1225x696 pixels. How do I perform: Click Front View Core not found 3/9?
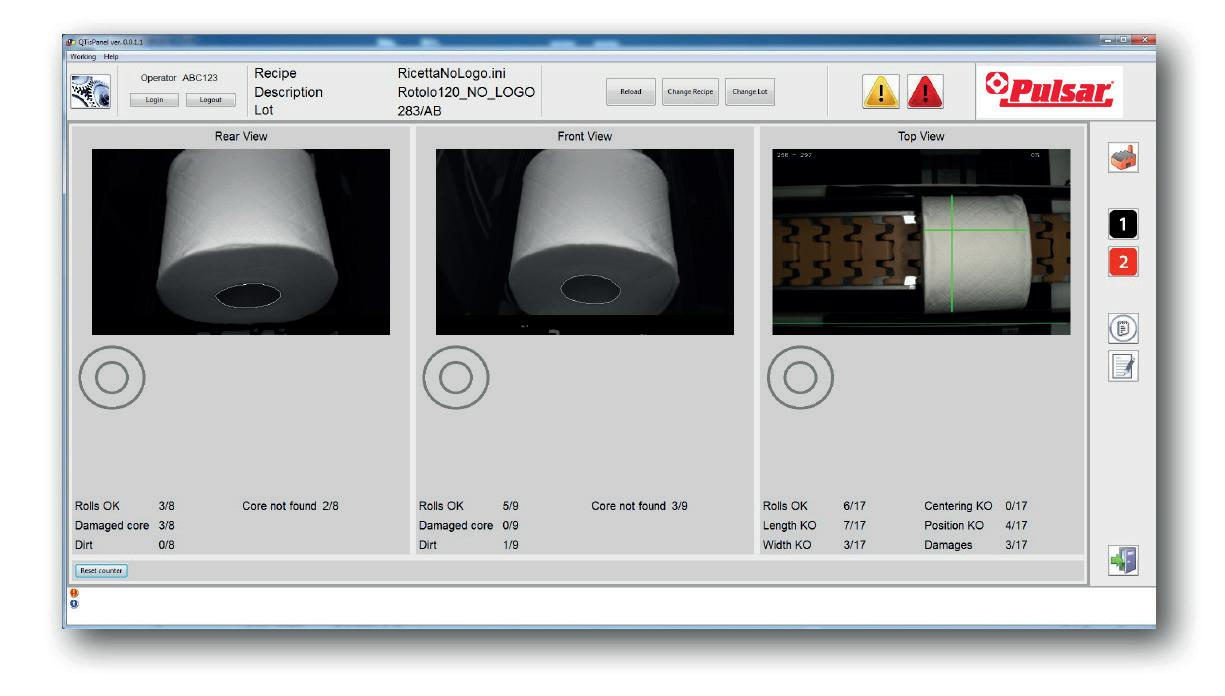639,506
